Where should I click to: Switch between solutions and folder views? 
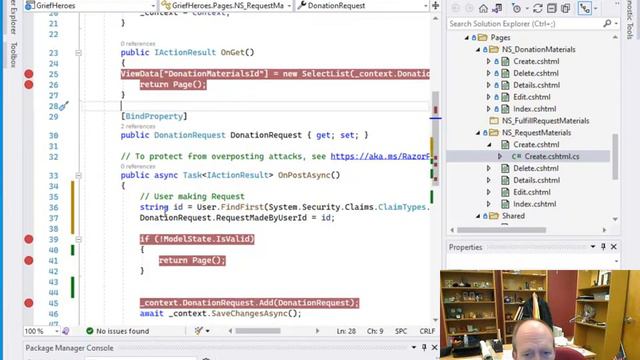pos(497,8)
